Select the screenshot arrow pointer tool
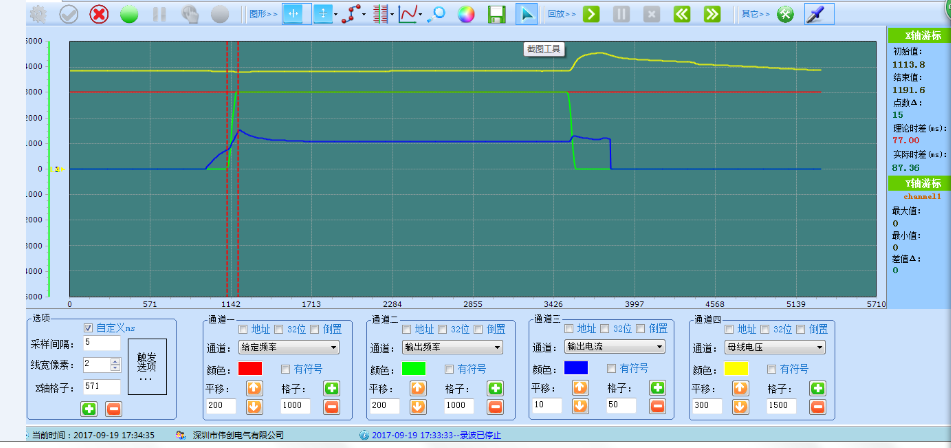Screen dimensions: 951x448 (x=526, y=14)
